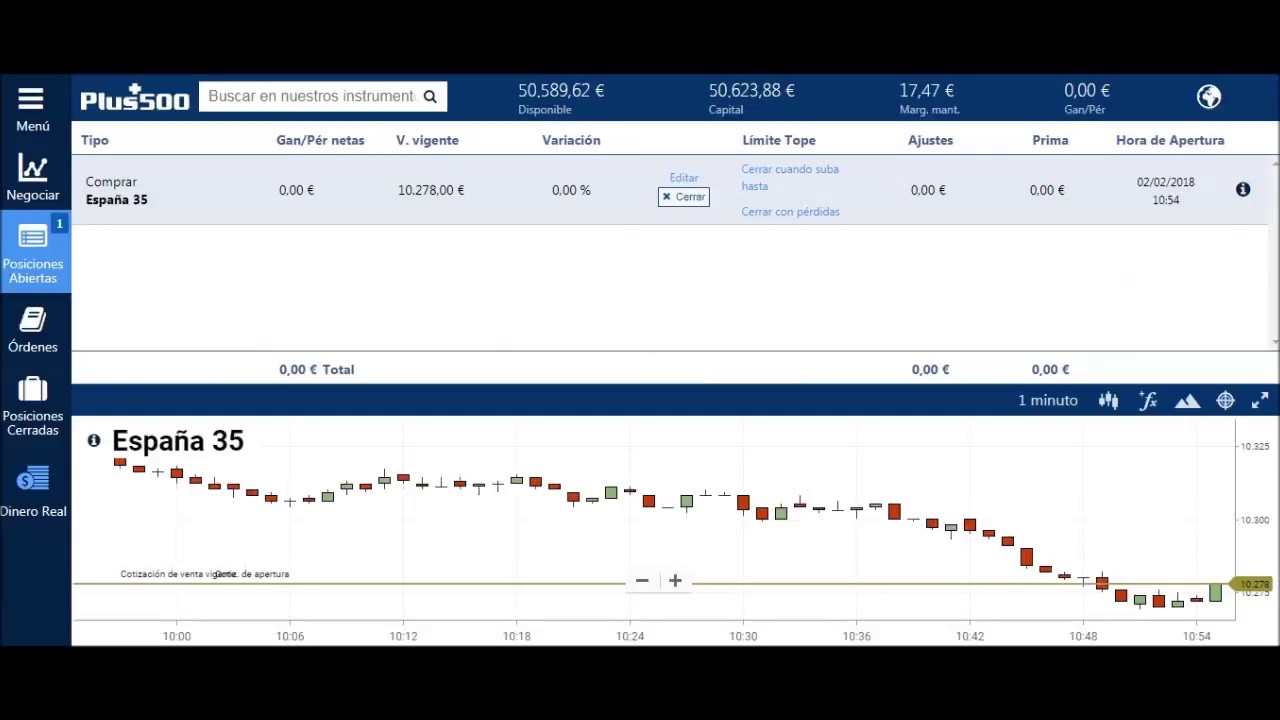This screenshot has height=720, width=1280.
Task: Zoom in chart with plus button
Action: (675, 580)
